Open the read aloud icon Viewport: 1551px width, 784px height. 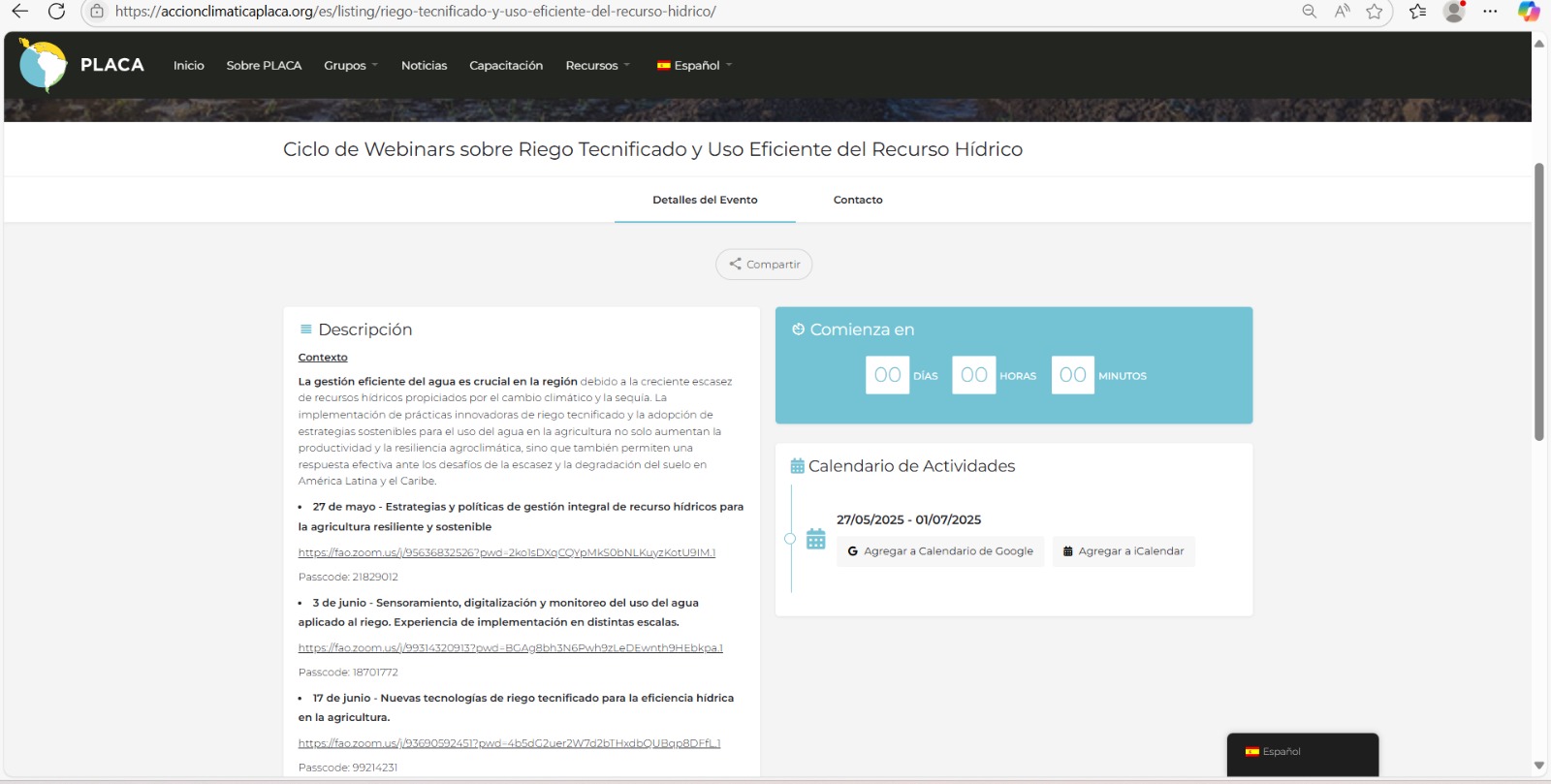pyautogui.click(x=1342, y=12)
